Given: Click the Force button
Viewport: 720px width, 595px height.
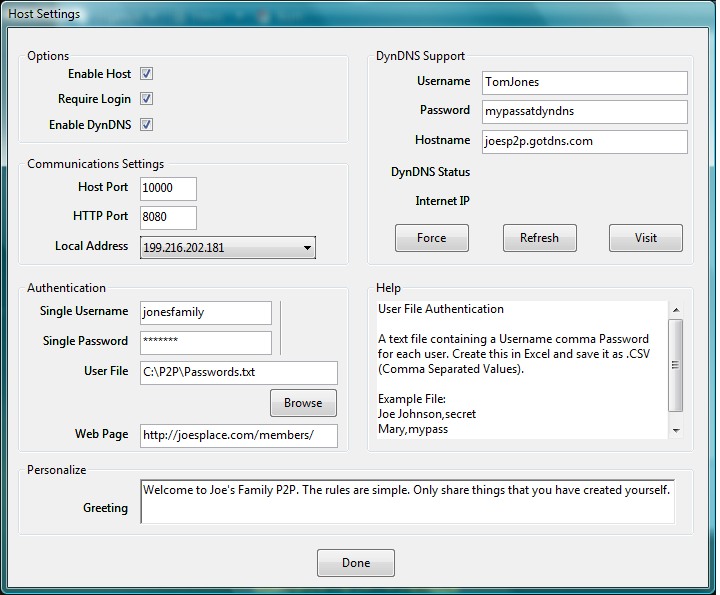Looking at the screenshot, I should [x=432, y=238].
